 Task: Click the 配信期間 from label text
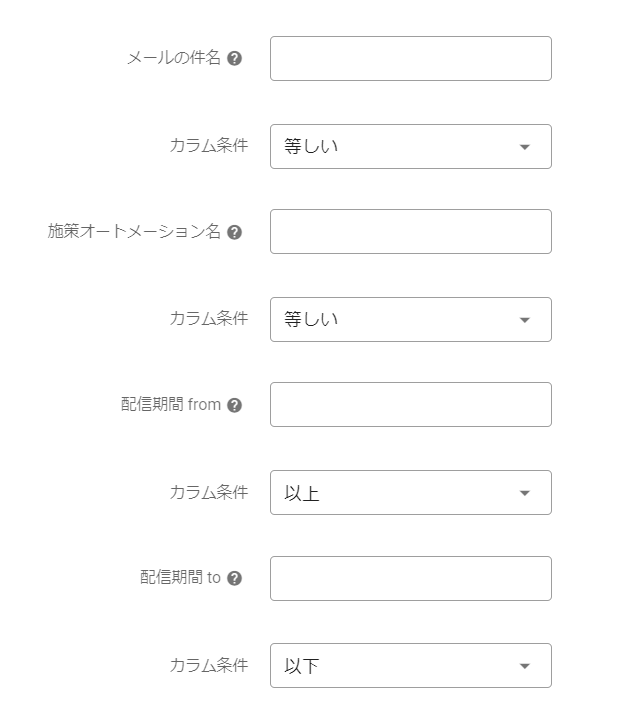click(170, 405)
